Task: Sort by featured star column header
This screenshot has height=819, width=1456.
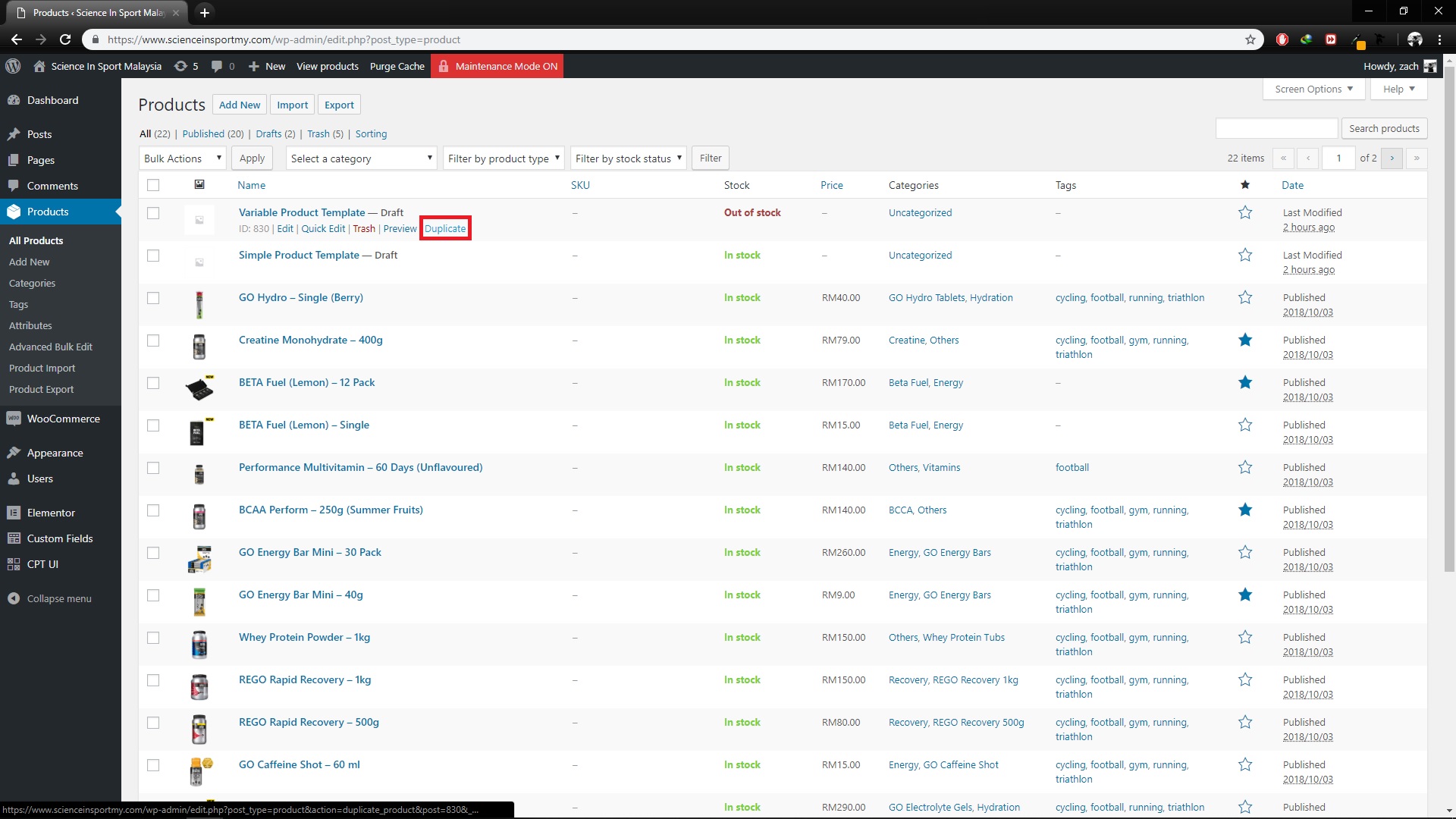Action: (x=1245, y=185)
